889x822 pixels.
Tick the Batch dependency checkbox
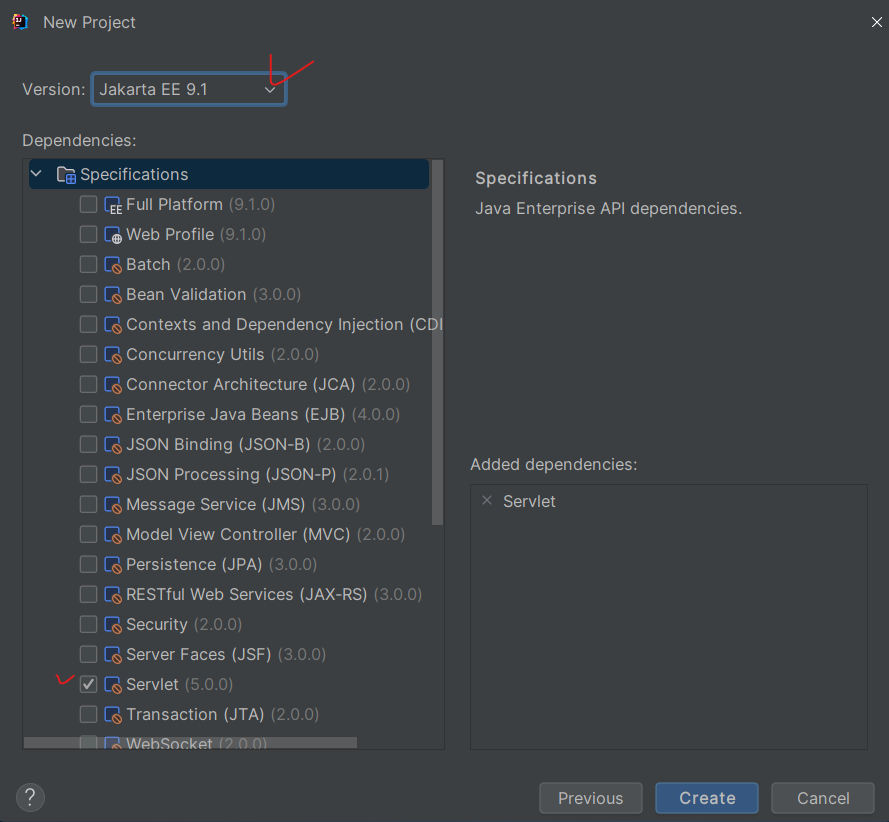point(88,264)
